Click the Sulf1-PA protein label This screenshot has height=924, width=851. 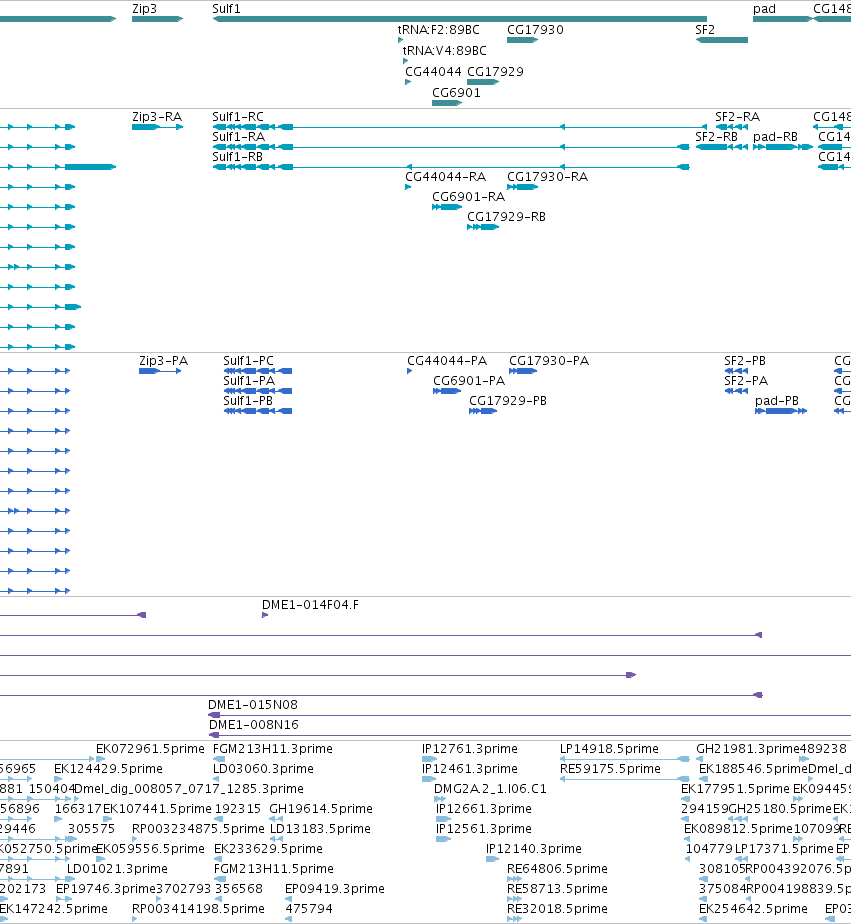[x=249, y=381]
